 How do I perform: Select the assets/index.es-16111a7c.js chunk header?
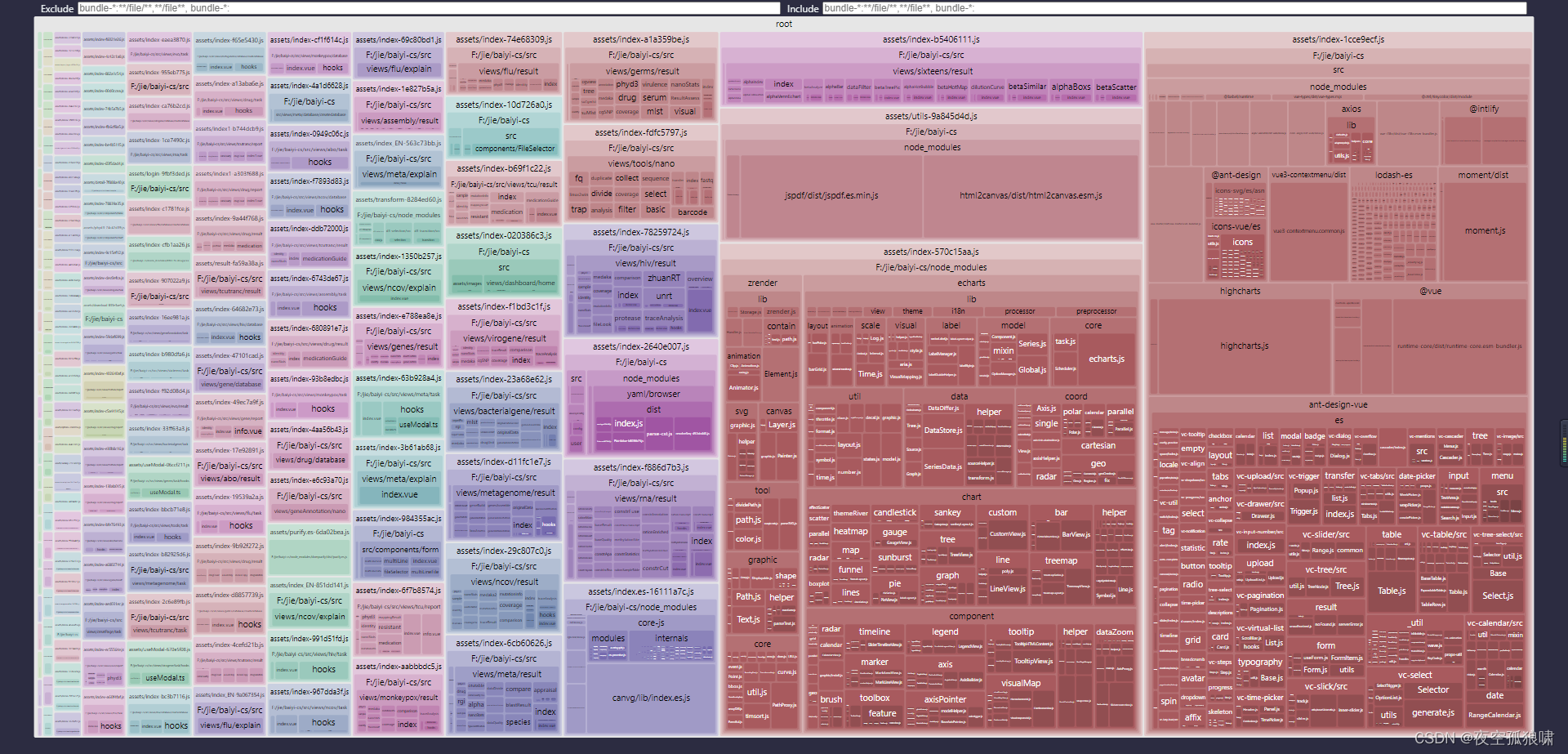coord(641,591)
